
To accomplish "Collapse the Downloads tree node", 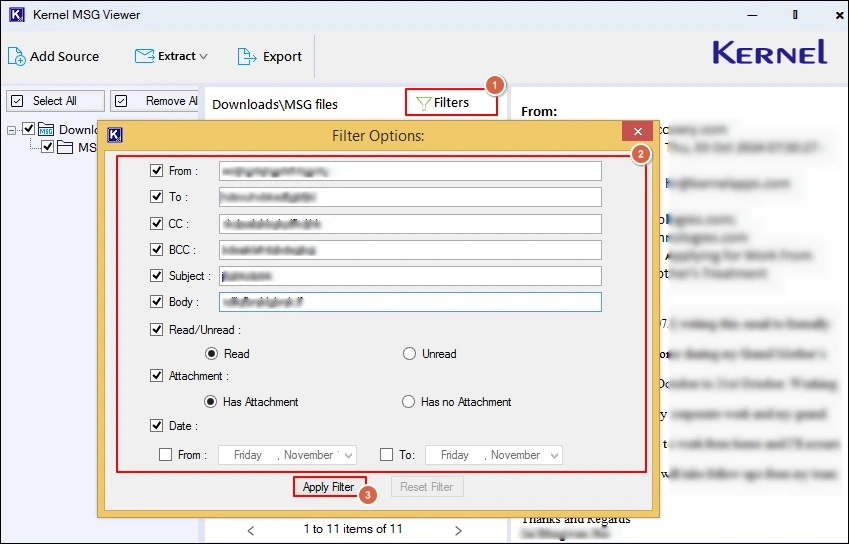I will (11, 130).
